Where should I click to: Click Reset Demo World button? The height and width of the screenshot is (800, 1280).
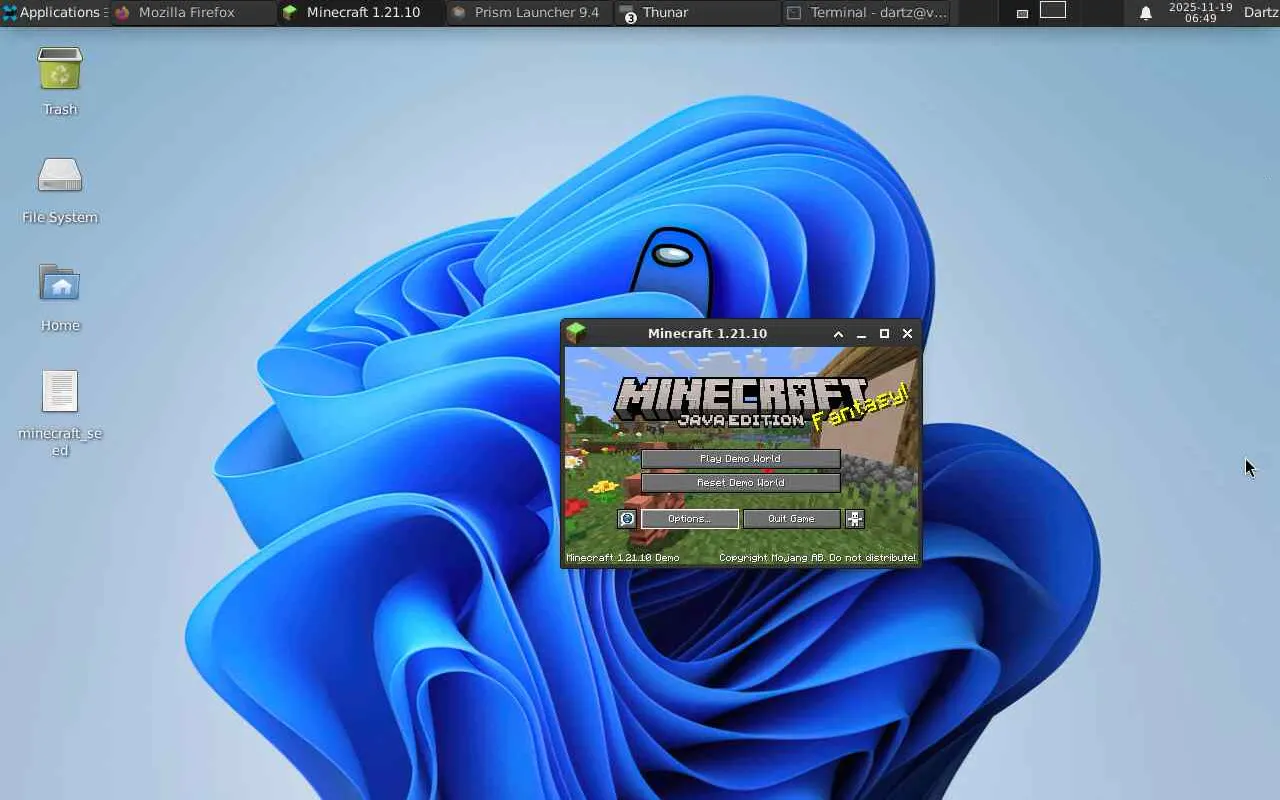pyautogui.click(x=740, y=483)
